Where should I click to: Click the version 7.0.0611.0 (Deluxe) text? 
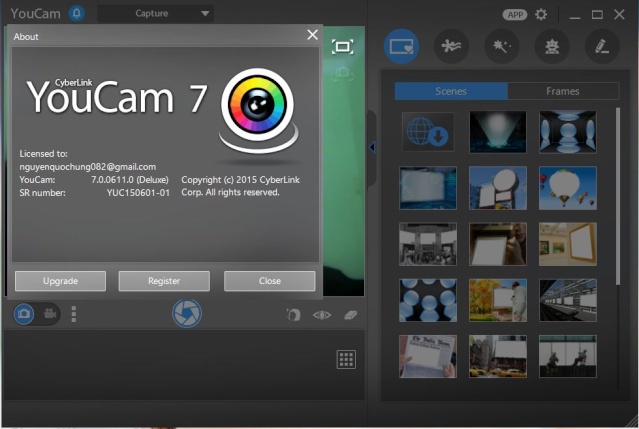pyautogui.click(x=130, y=180)
